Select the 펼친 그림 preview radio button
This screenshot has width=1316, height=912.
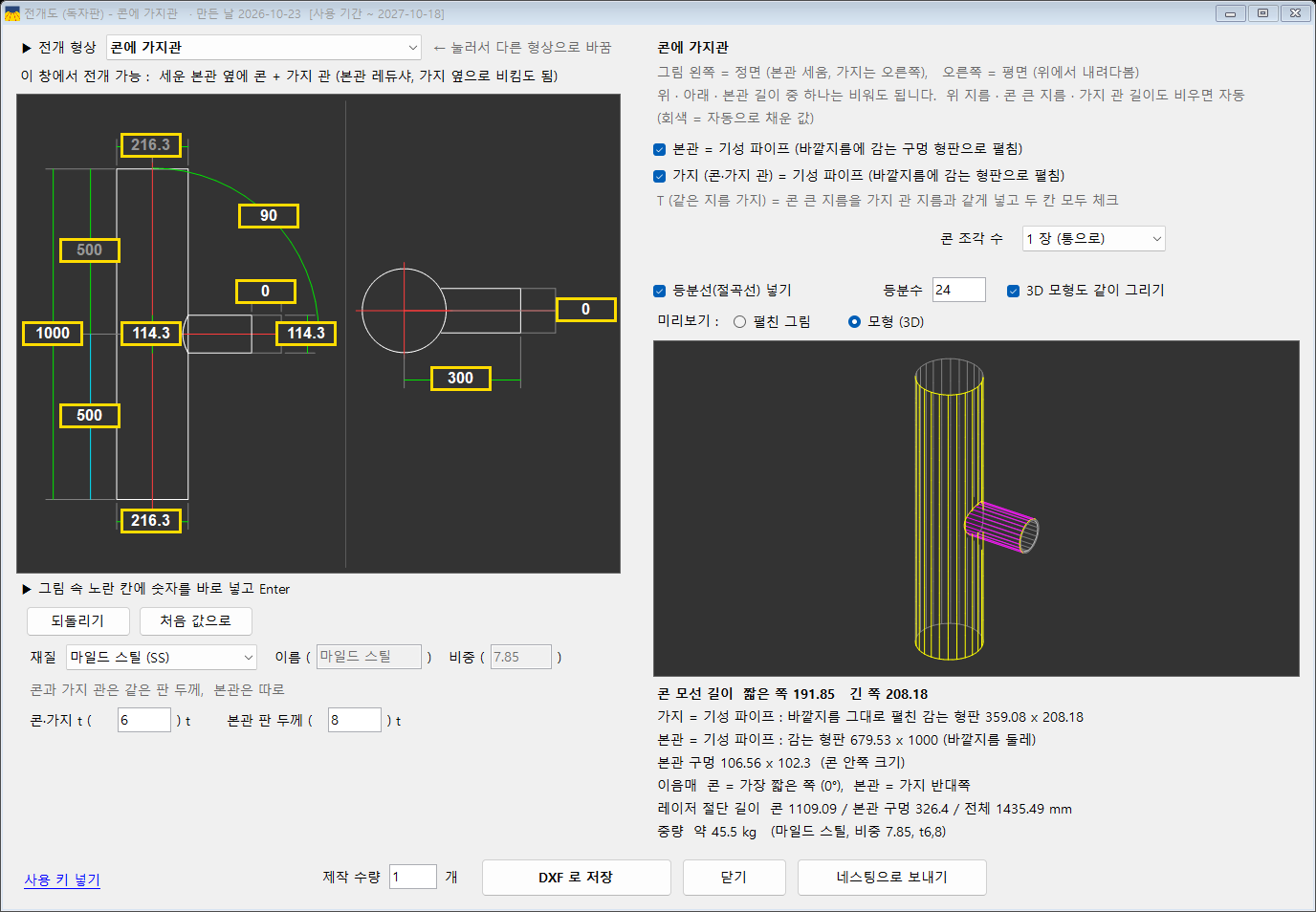click(x=739, y=322)
